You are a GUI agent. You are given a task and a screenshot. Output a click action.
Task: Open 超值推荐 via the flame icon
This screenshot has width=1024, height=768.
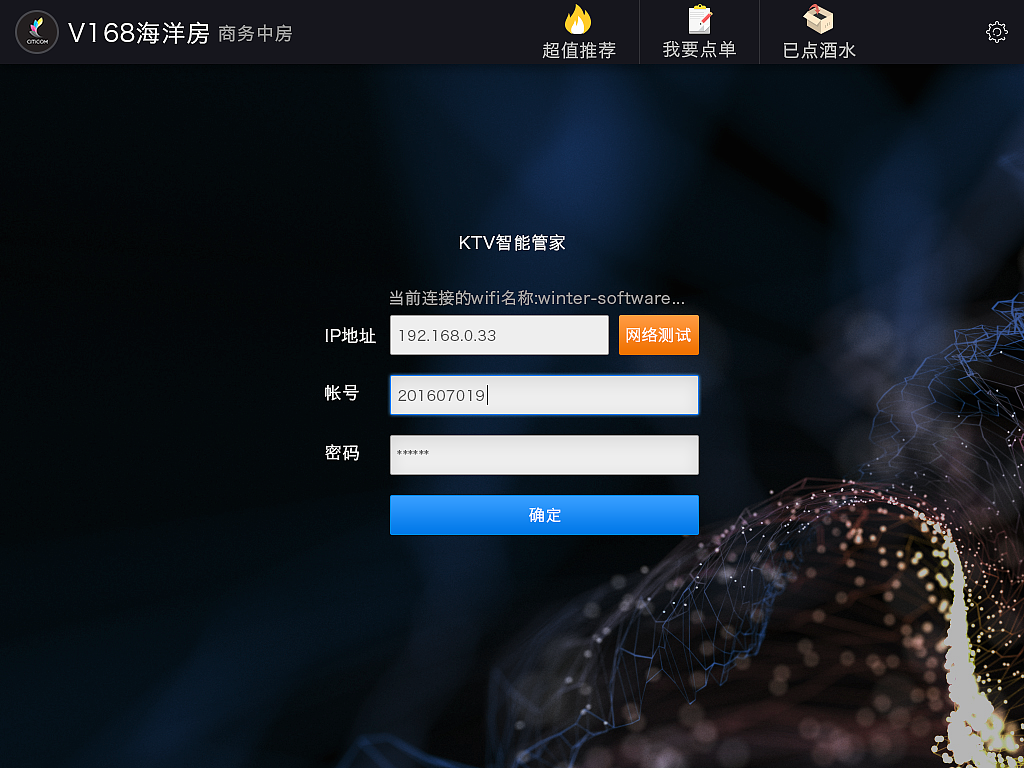point(578,21)
